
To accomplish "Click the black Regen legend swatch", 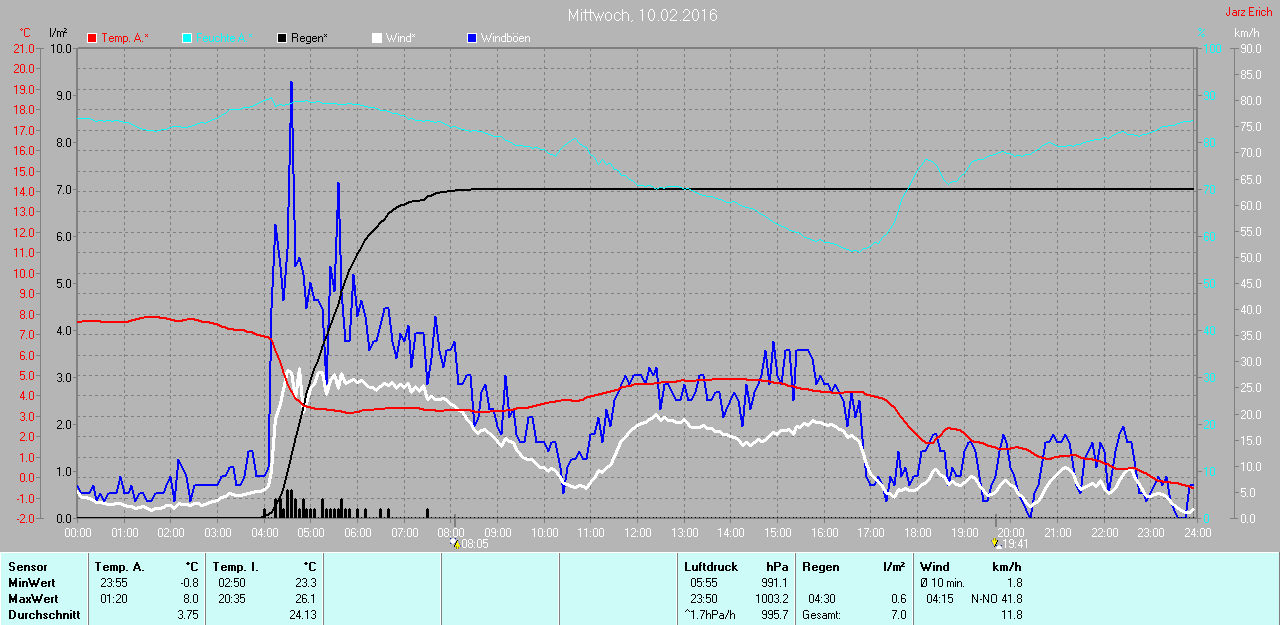I will coord(282,38).
